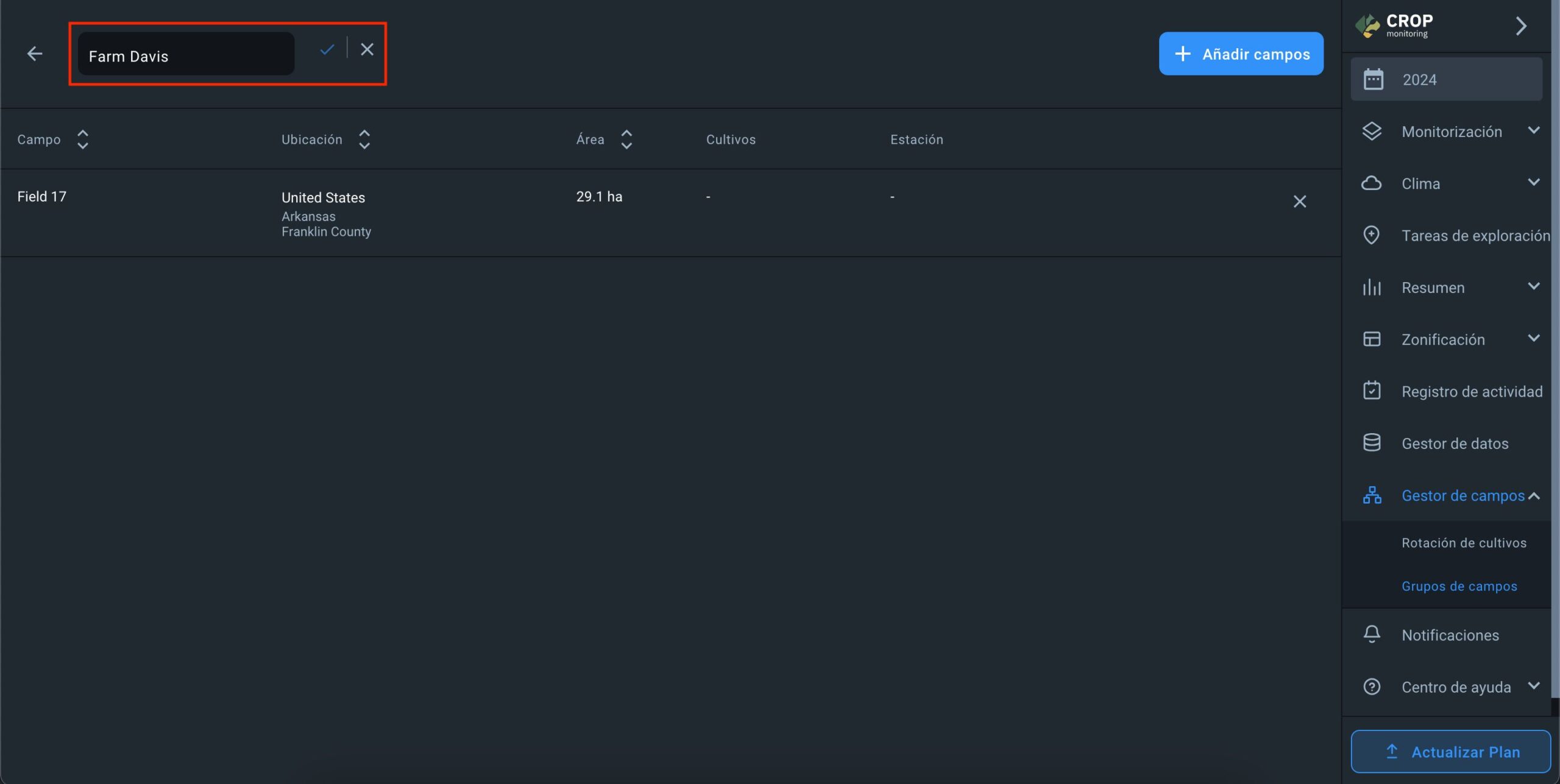The height and width of the screenshot is (784, 1560).
Task: Click the back arrow icon
Action: click(x=35, y=54)
